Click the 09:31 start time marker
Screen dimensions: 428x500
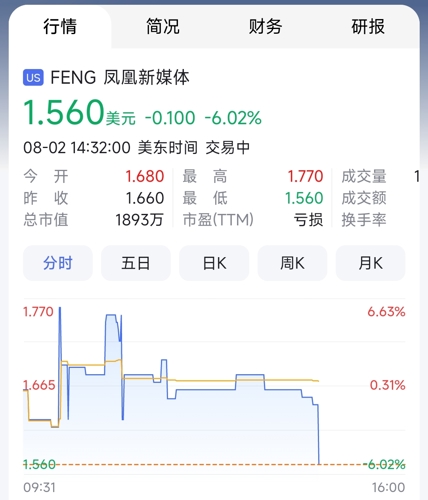coord(39,487)
